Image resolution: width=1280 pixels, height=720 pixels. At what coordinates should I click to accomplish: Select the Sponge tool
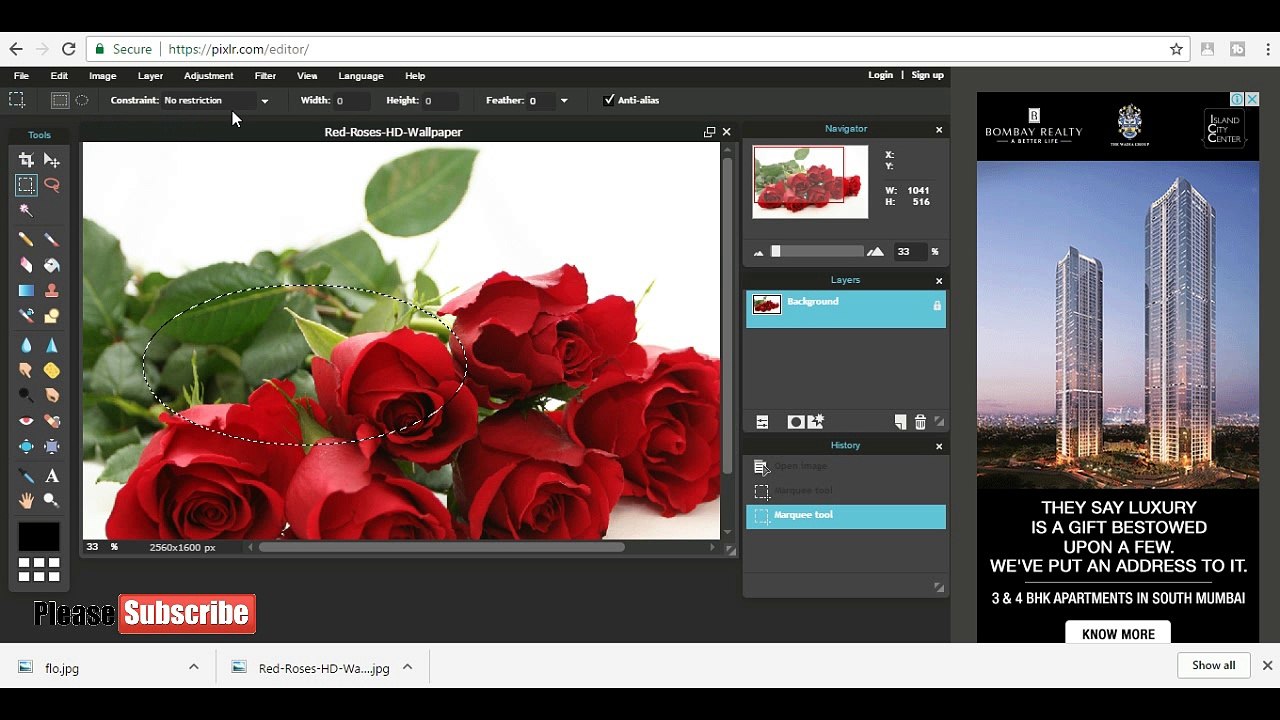pyautogui.click(x=52, y=370)
